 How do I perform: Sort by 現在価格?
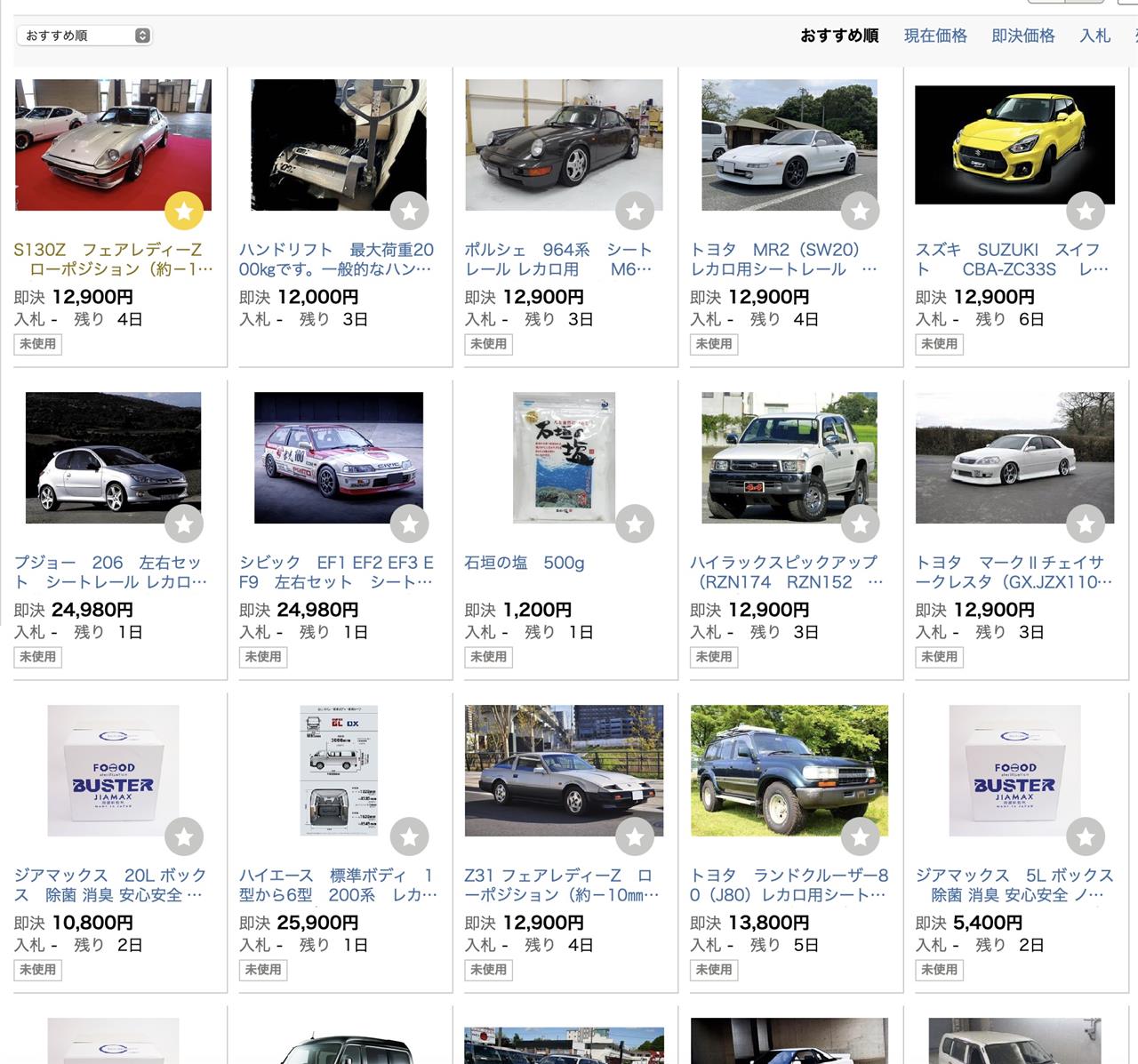(935, 36)
